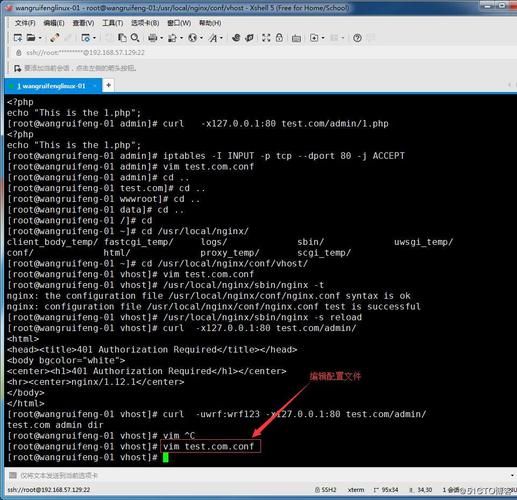Click the compose text input bar at the bottom
Screen dimensions: 517x500
tap(260, 475)
